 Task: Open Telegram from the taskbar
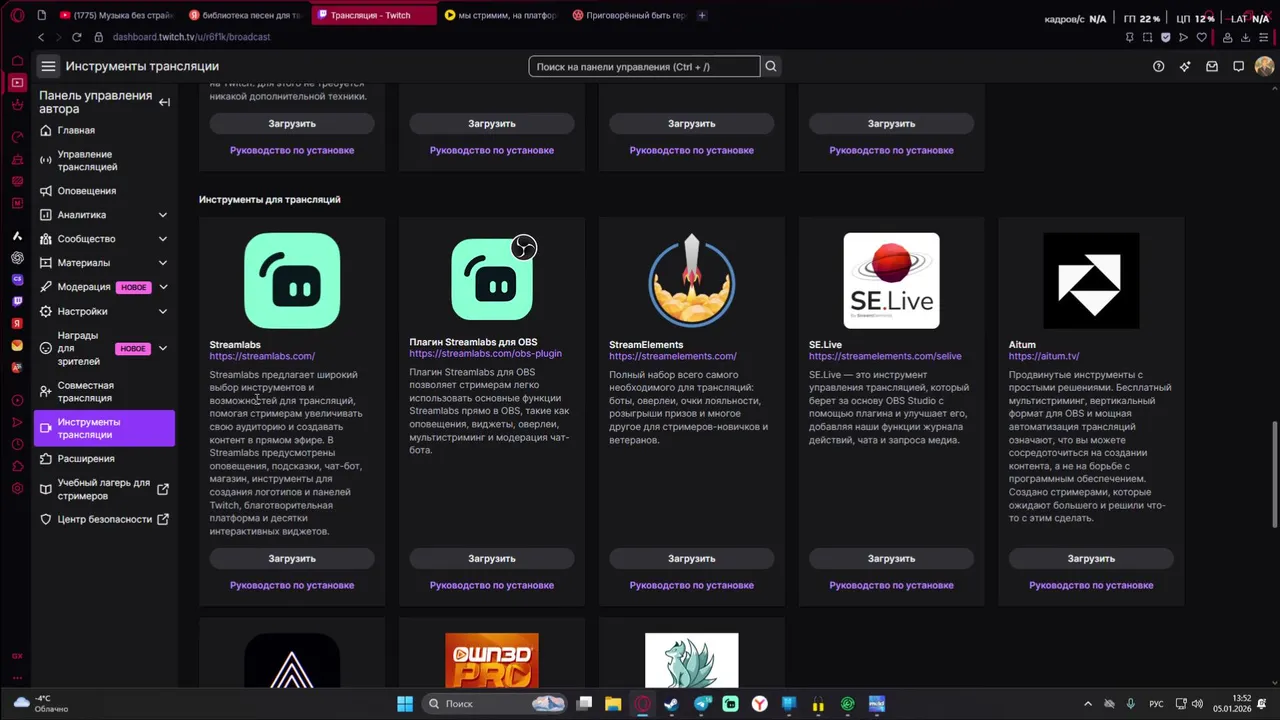[702, 704]
